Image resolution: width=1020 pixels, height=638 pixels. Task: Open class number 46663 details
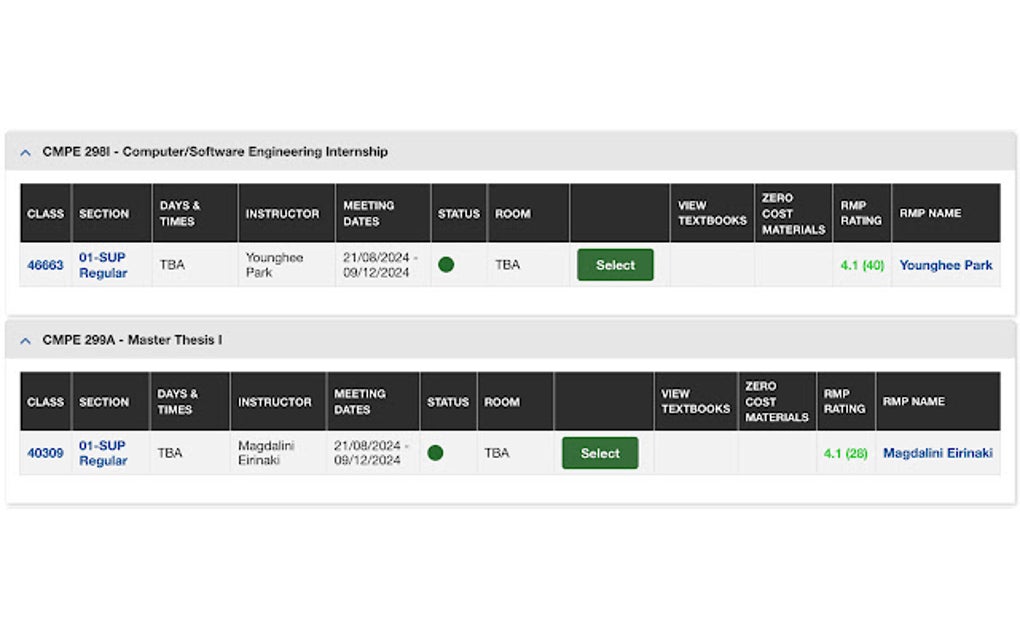(44, 265)
